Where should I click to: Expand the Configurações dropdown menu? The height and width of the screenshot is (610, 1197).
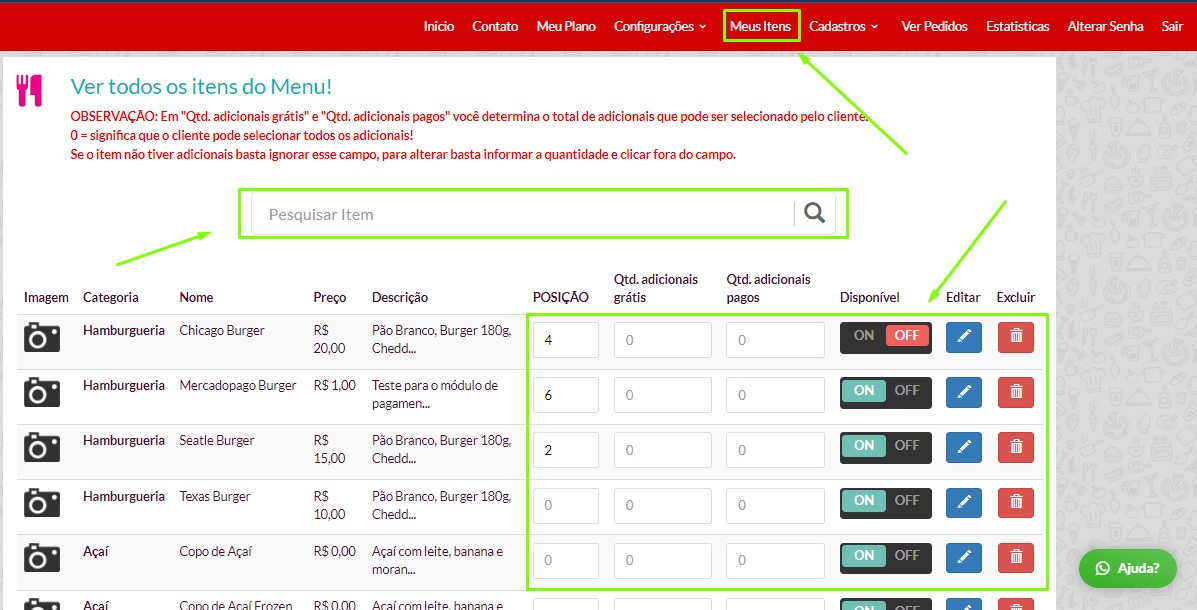pos(660,26)
